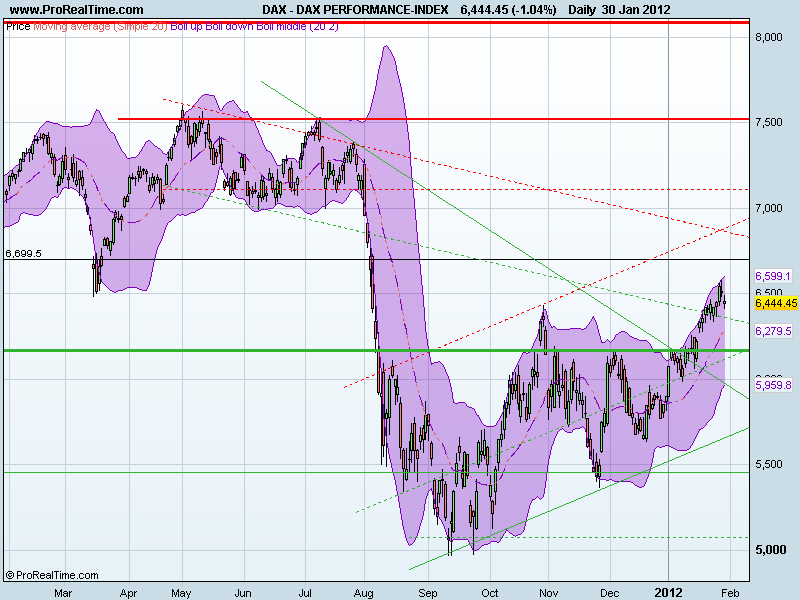The image size is (800, 600).
Task: Click the Nov month axis label
Action: click(548, 593)
